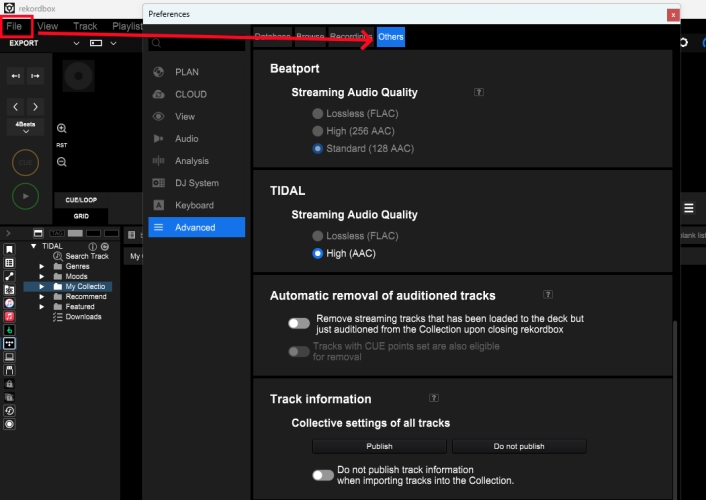This screenshot has width=706, height=500.
Task: Expand the Featured folder
Action: point(42,307)
